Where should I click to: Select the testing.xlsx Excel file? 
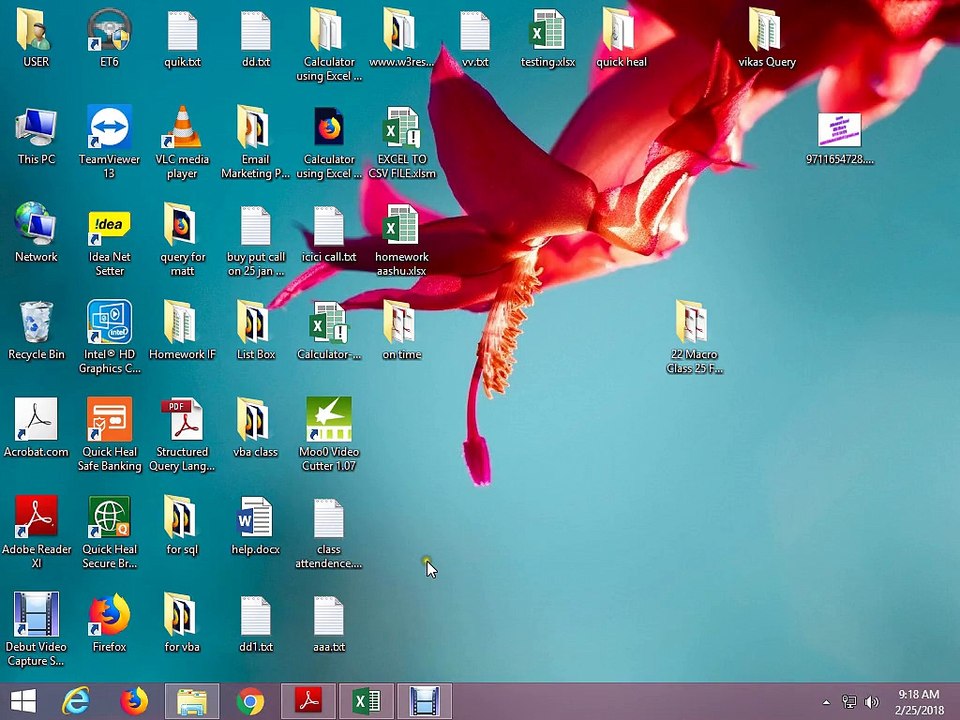[547, 32]
